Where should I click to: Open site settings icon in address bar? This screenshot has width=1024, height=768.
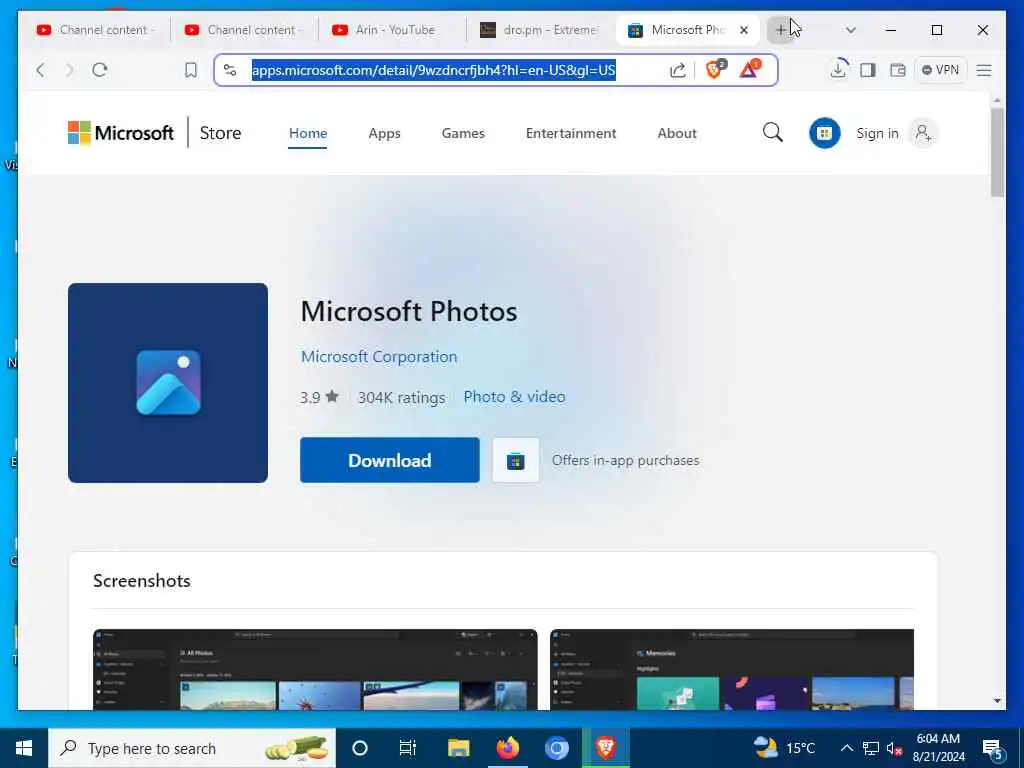coord(230,70)
